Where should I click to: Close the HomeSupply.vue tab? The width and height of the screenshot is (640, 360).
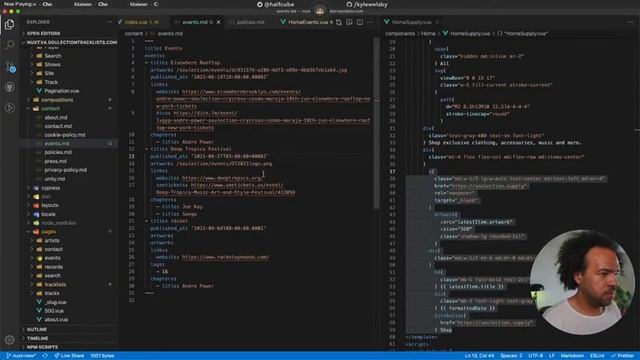(x=437, y=22)
